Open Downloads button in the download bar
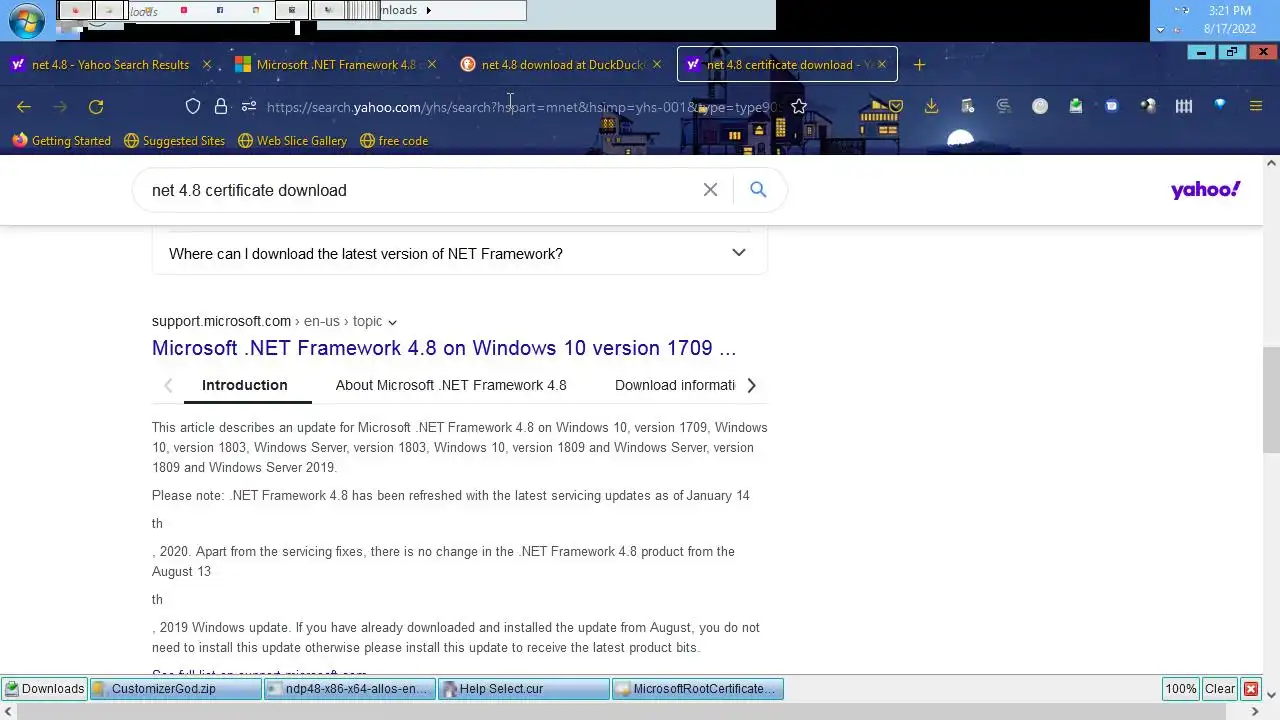 (x=44, y=689)
